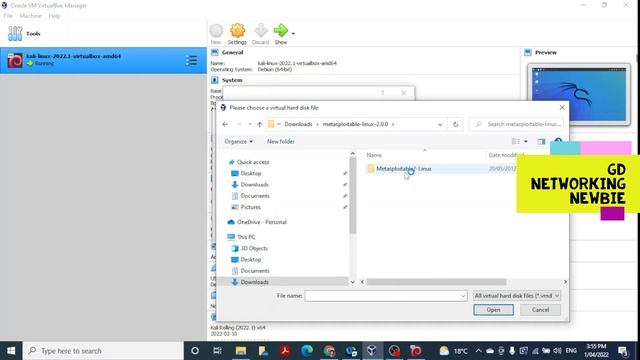
Task: Click the volume icon in system tray
Action: [x=557, y=351]
